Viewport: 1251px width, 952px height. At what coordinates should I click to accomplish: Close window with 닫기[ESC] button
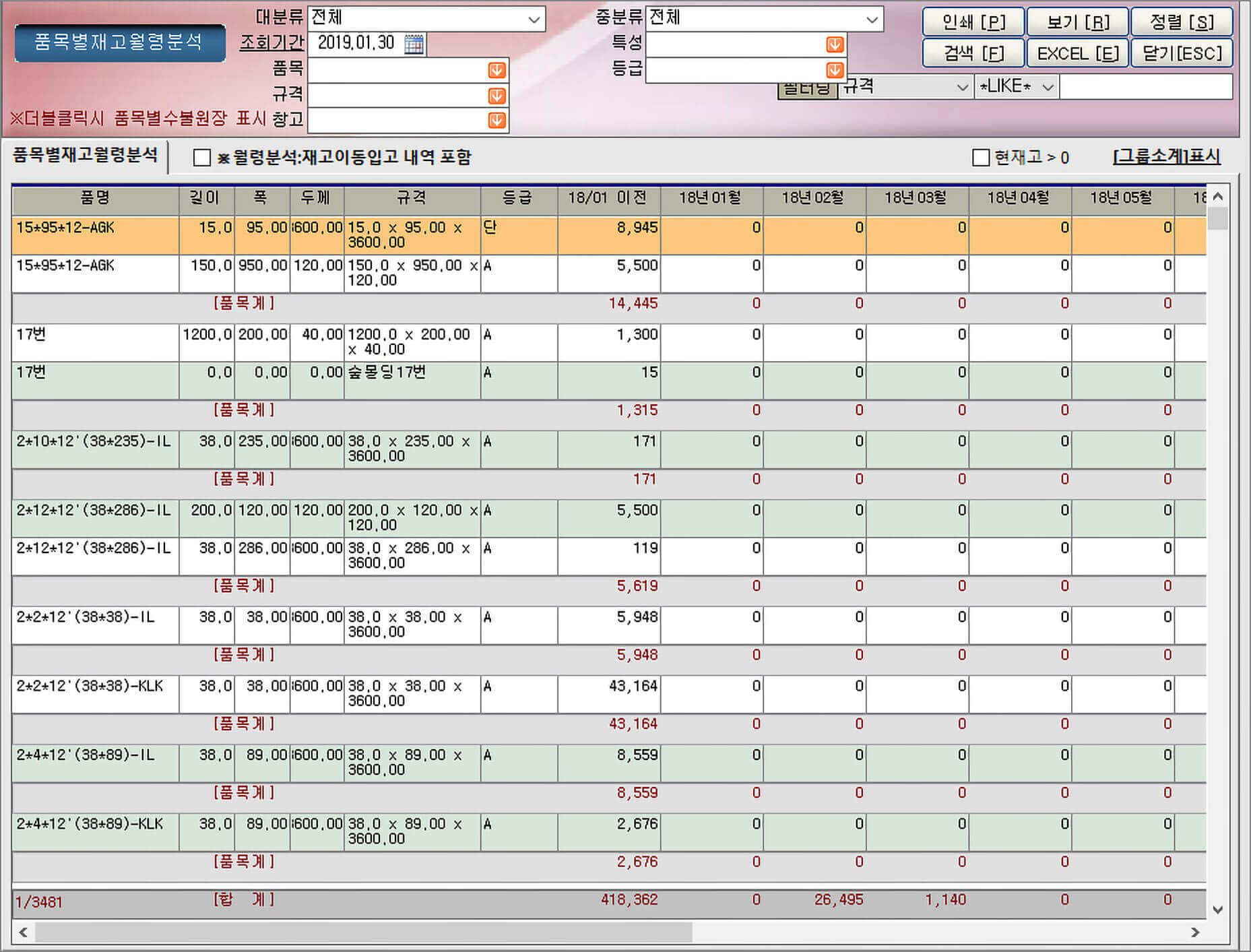coord(1182,53)
